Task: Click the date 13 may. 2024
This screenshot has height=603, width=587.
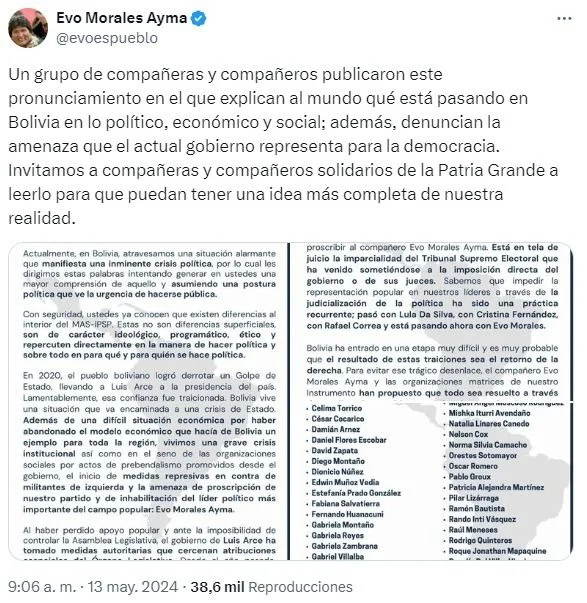Action: point(133,587)
